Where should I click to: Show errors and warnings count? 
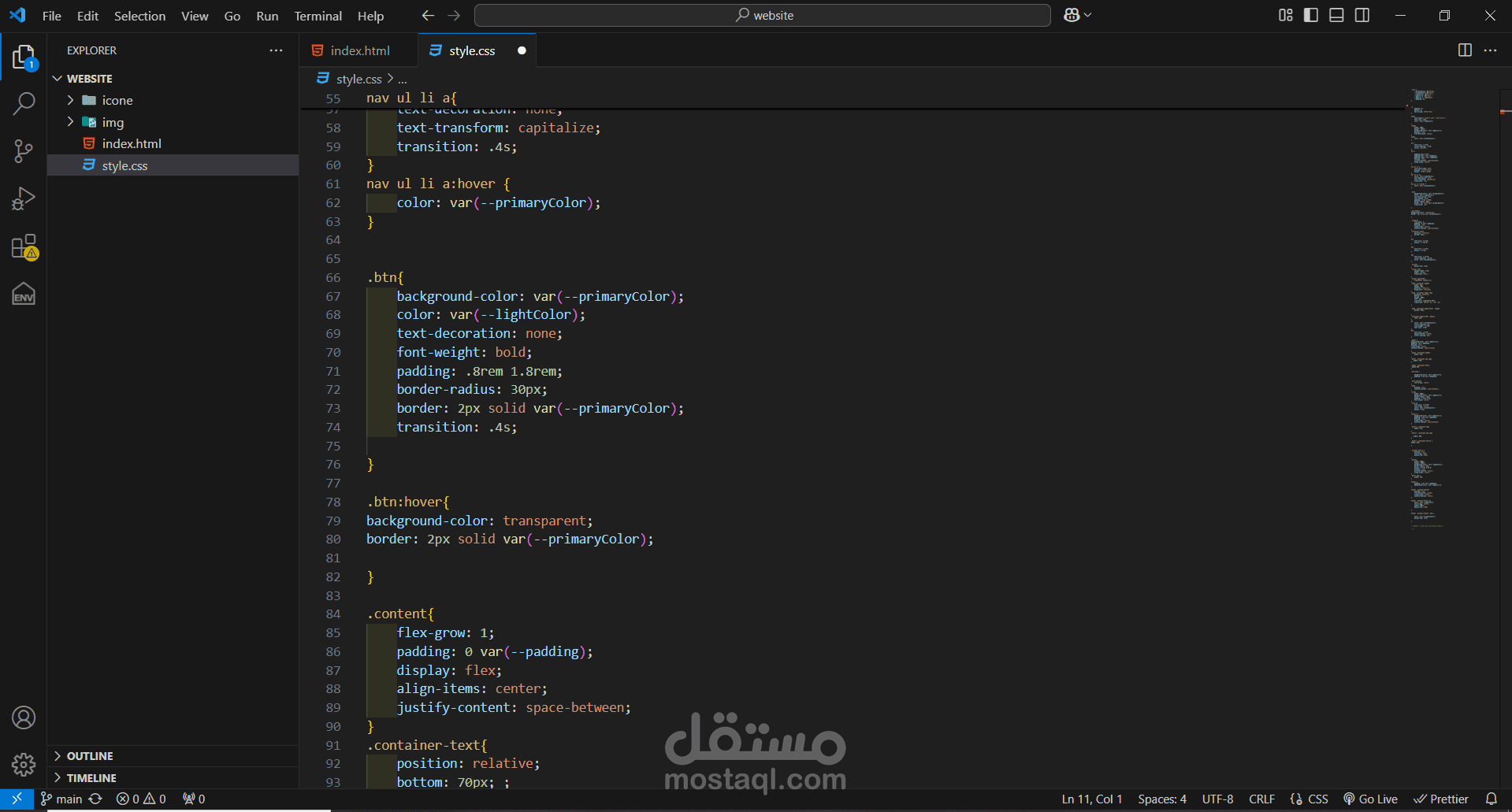141,799
